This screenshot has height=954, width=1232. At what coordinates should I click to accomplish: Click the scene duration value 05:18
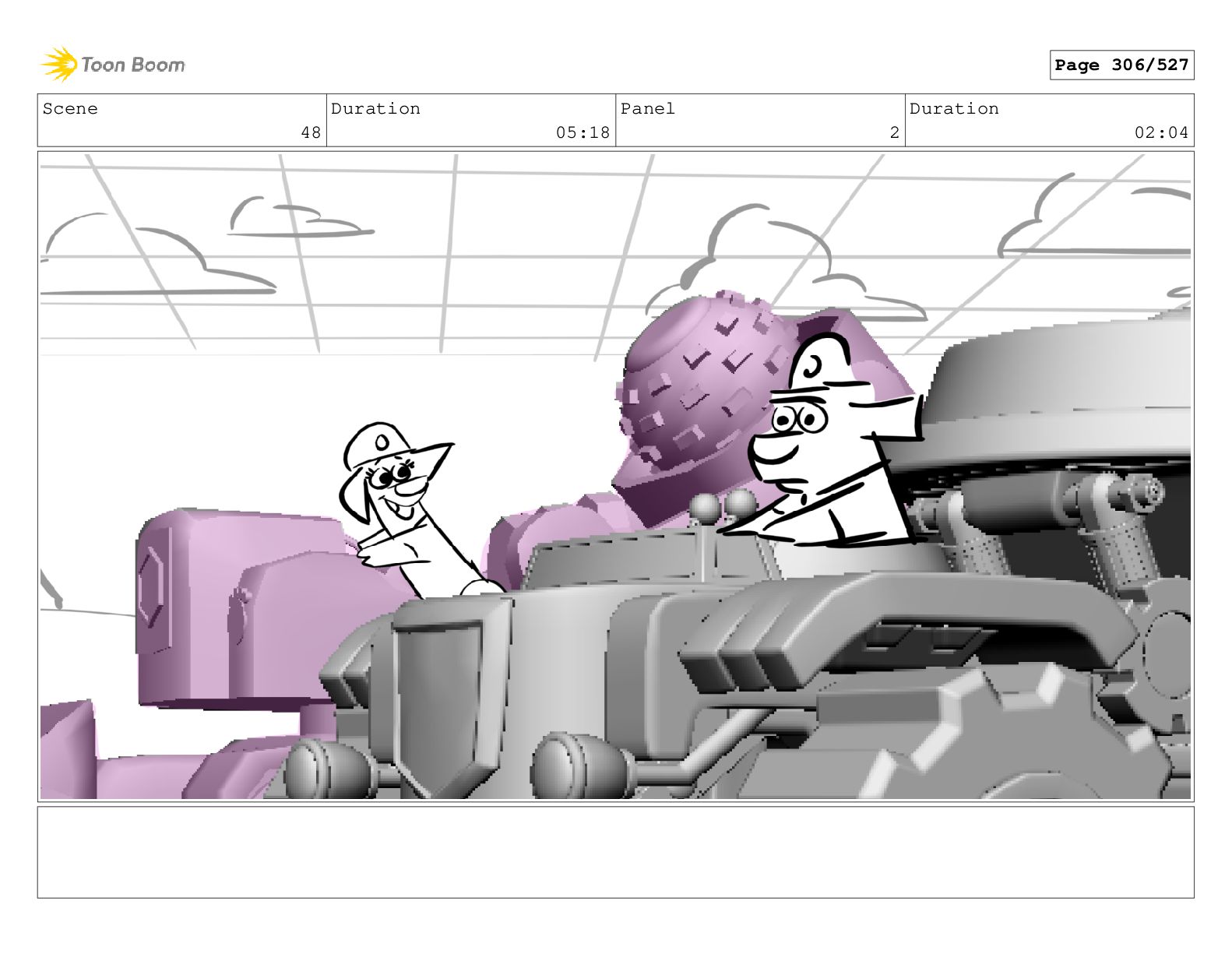[583, 132]
